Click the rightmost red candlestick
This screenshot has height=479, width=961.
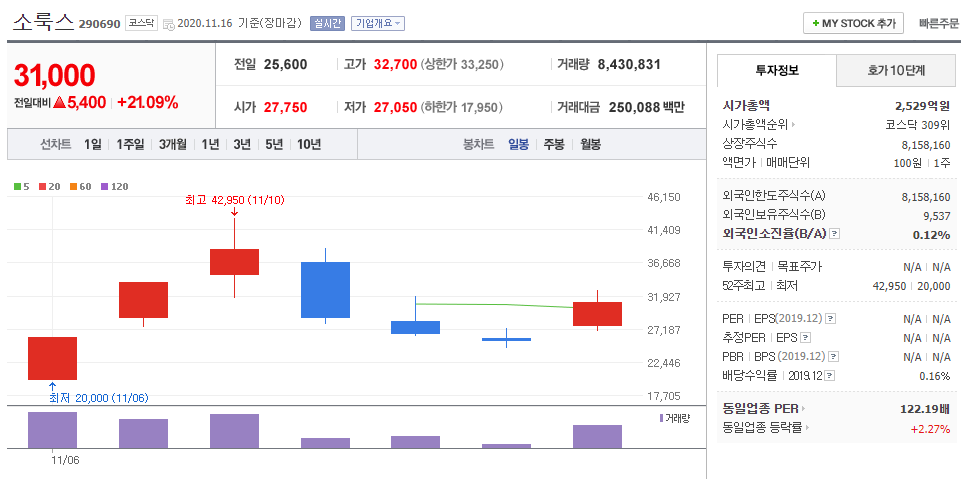click(598, 314)
